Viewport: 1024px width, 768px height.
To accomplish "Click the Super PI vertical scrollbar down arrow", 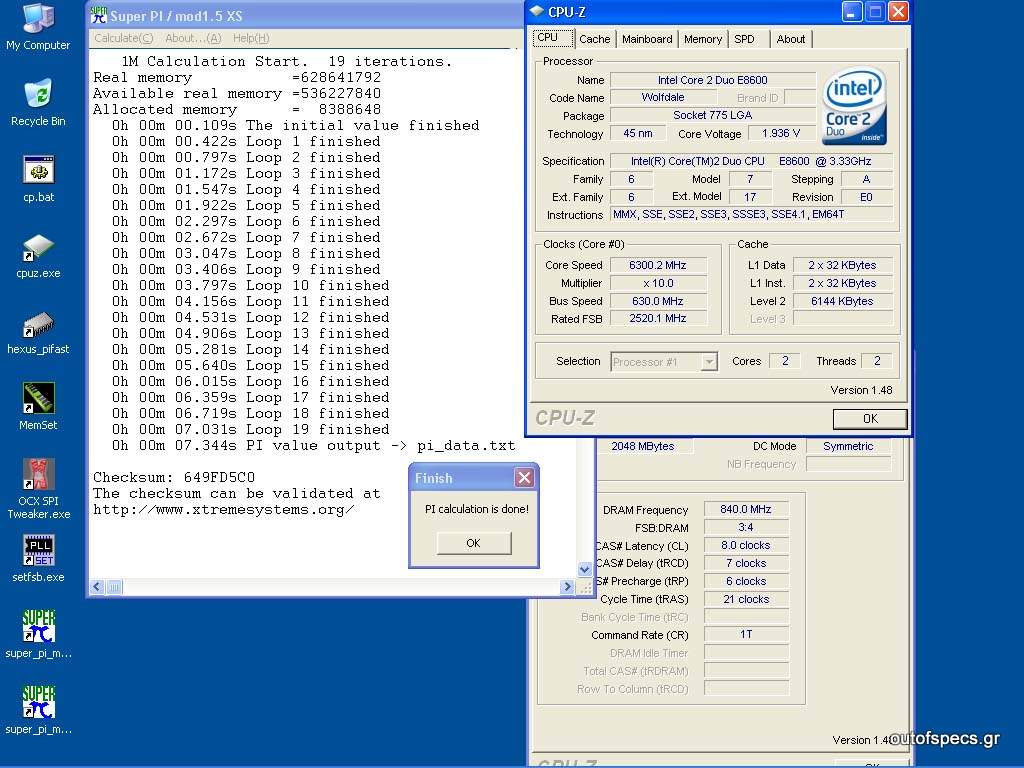I will pyautogui.click(x=584, y=569).
